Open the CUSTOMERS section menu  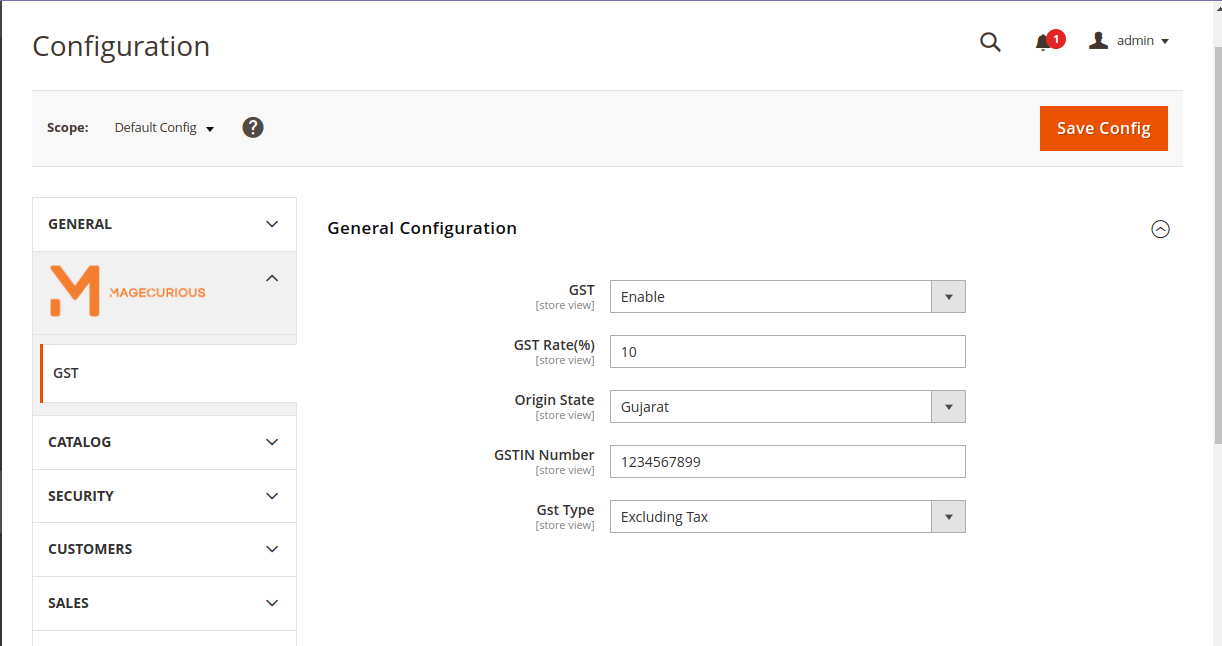[164, 549]
